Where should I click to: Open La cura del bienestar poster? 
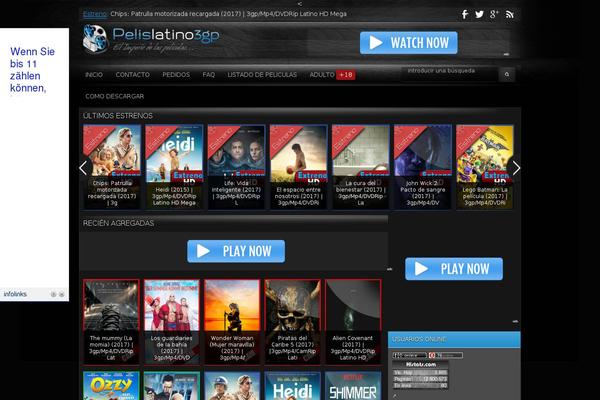[360, 167]
